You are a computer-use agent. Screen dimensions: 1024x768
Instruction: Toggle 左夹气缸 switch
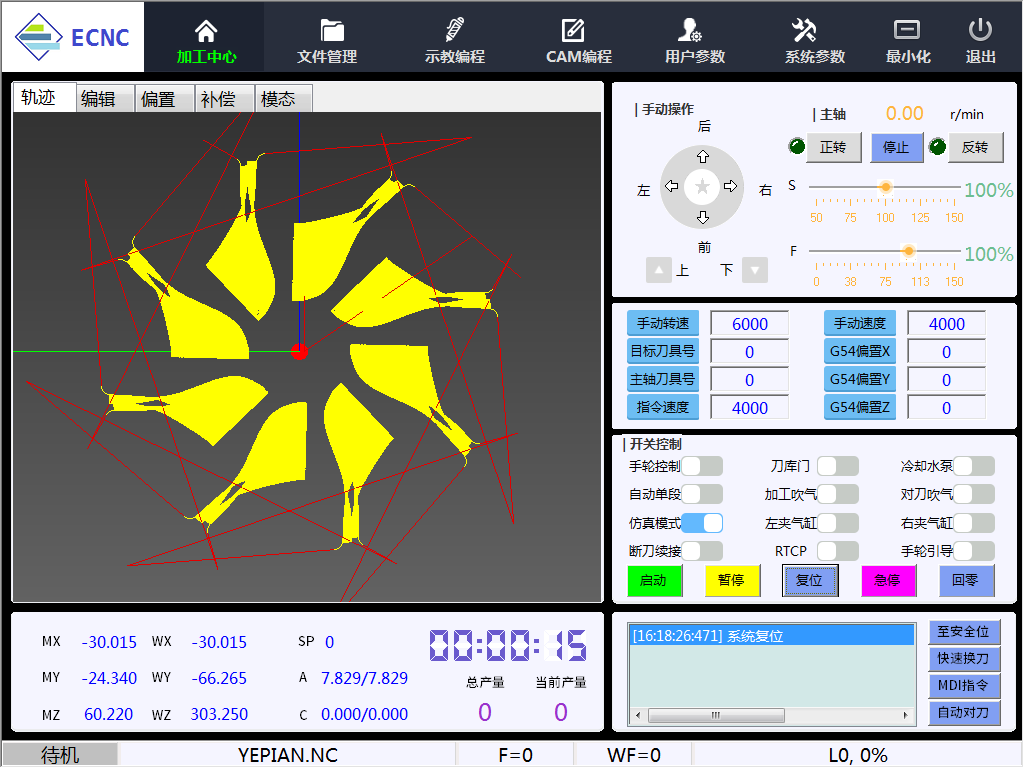(x=838, y=522)
